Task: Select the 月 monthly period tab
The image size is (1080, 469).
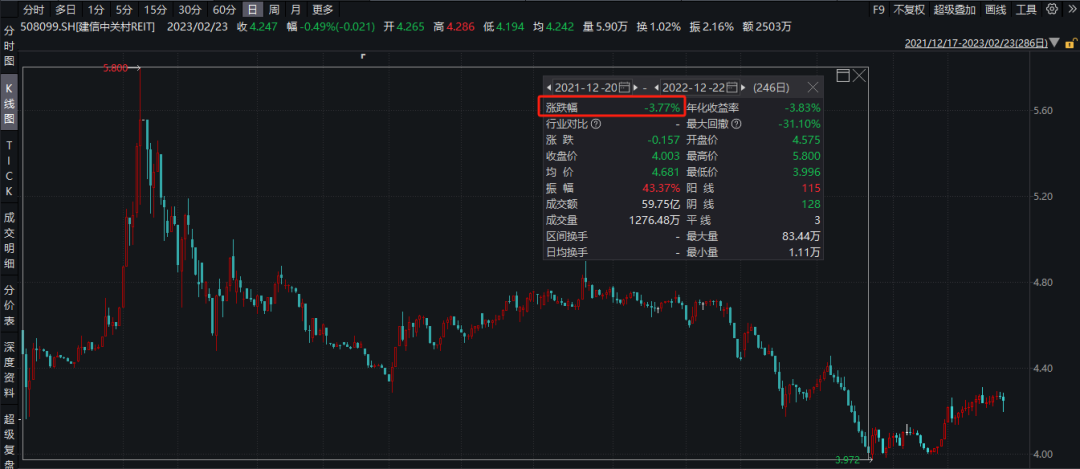Action: (x=295, y=10)
